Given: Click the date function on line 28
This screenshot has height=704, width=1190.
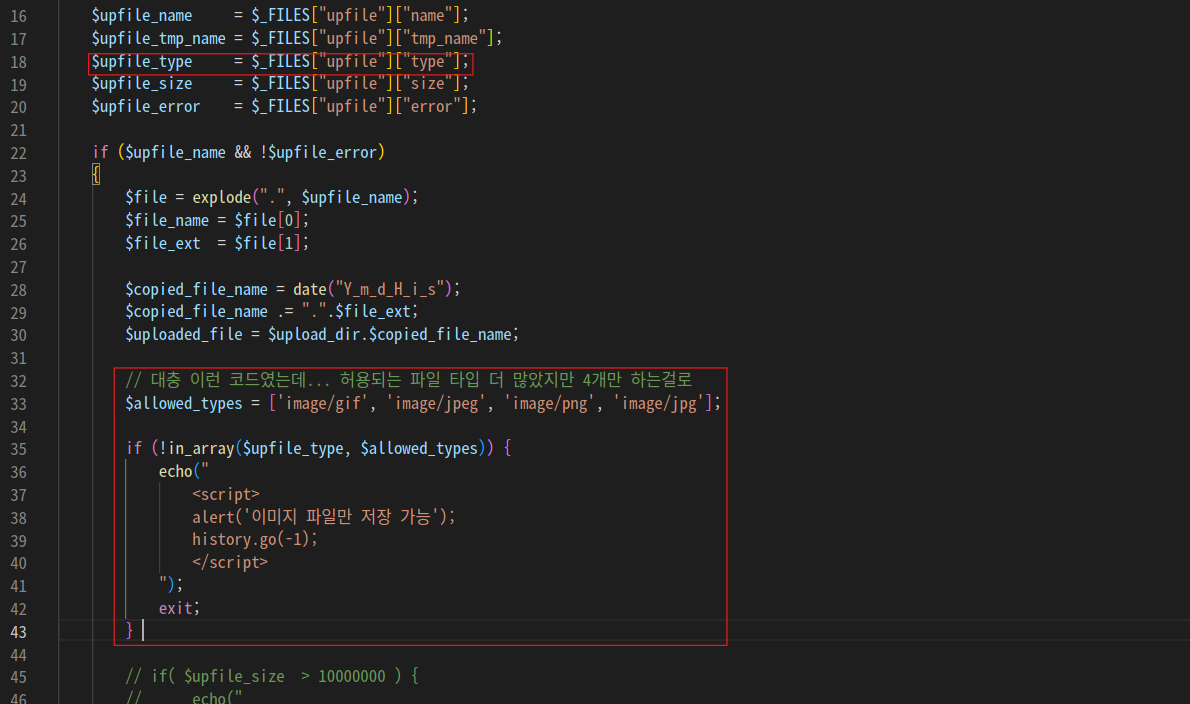Looking at the screenshot, I should (x=310, y=289).
